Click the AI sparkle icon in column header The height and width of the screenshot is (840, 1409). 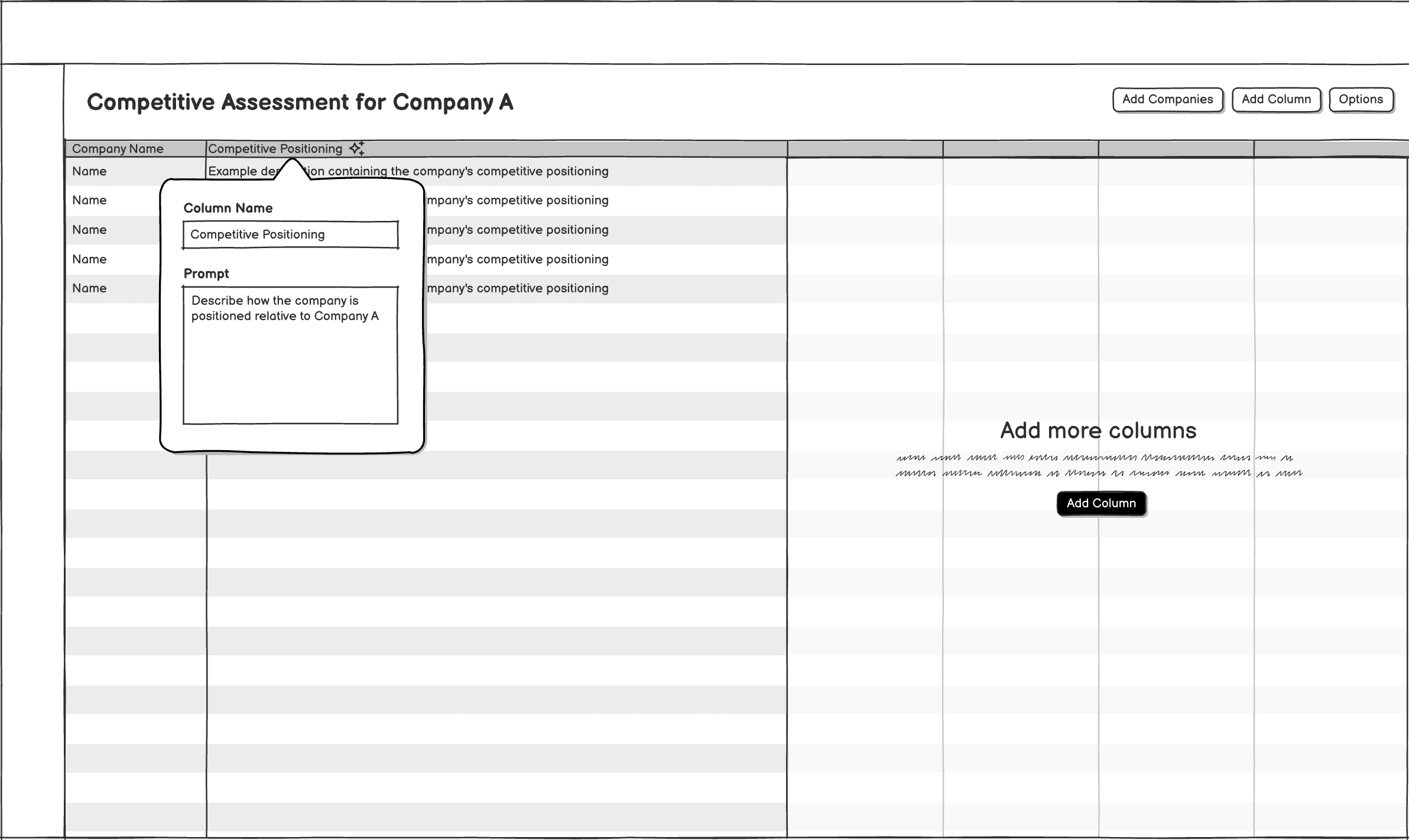[x=356, y=148]
